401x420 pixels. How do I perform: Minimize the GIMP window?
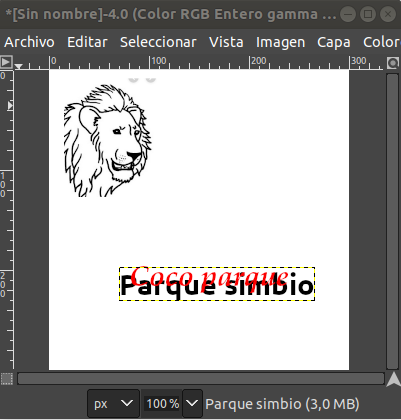click(x=348, y=14)
